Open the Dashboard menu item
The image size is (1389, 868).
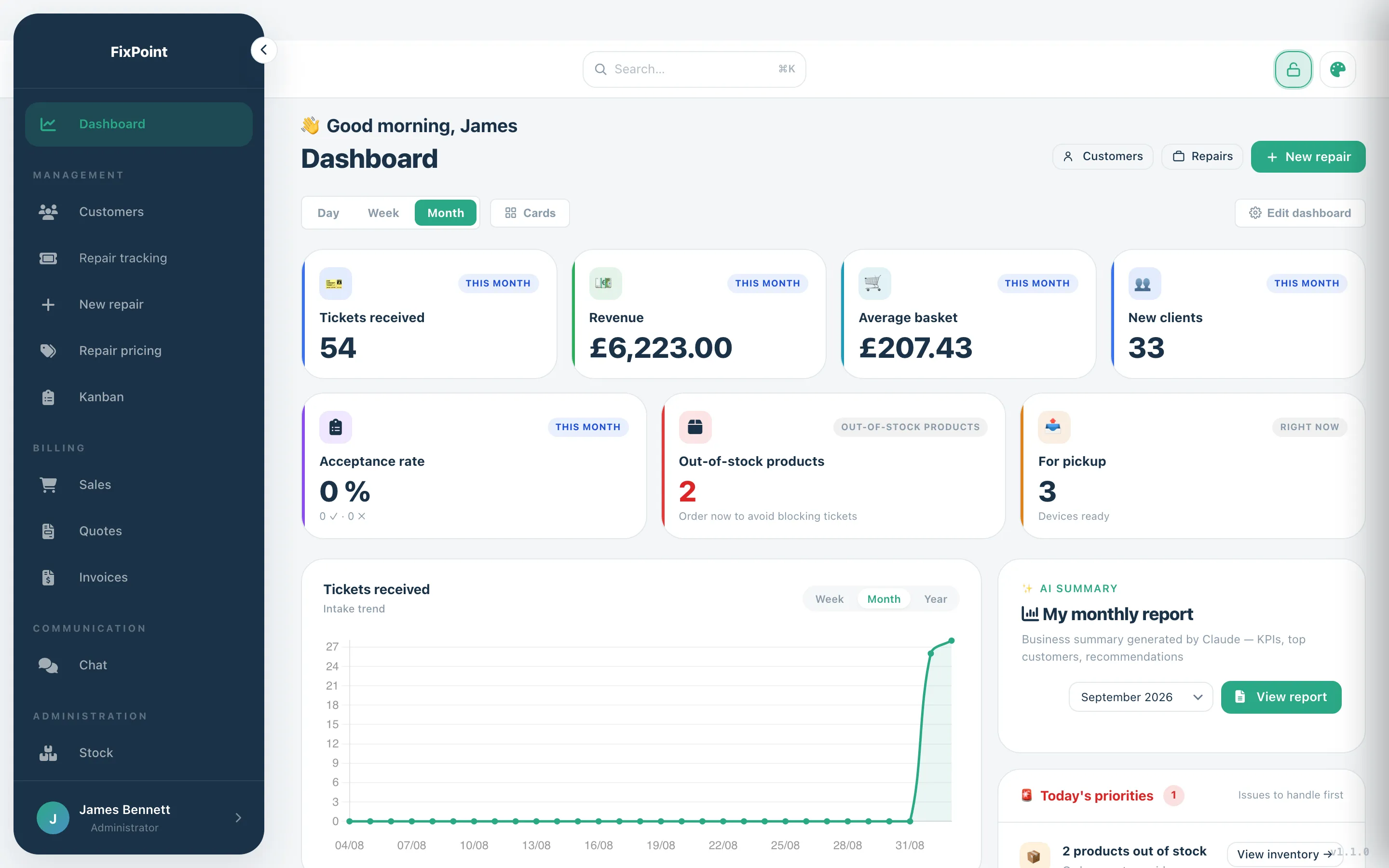point(139,124)
